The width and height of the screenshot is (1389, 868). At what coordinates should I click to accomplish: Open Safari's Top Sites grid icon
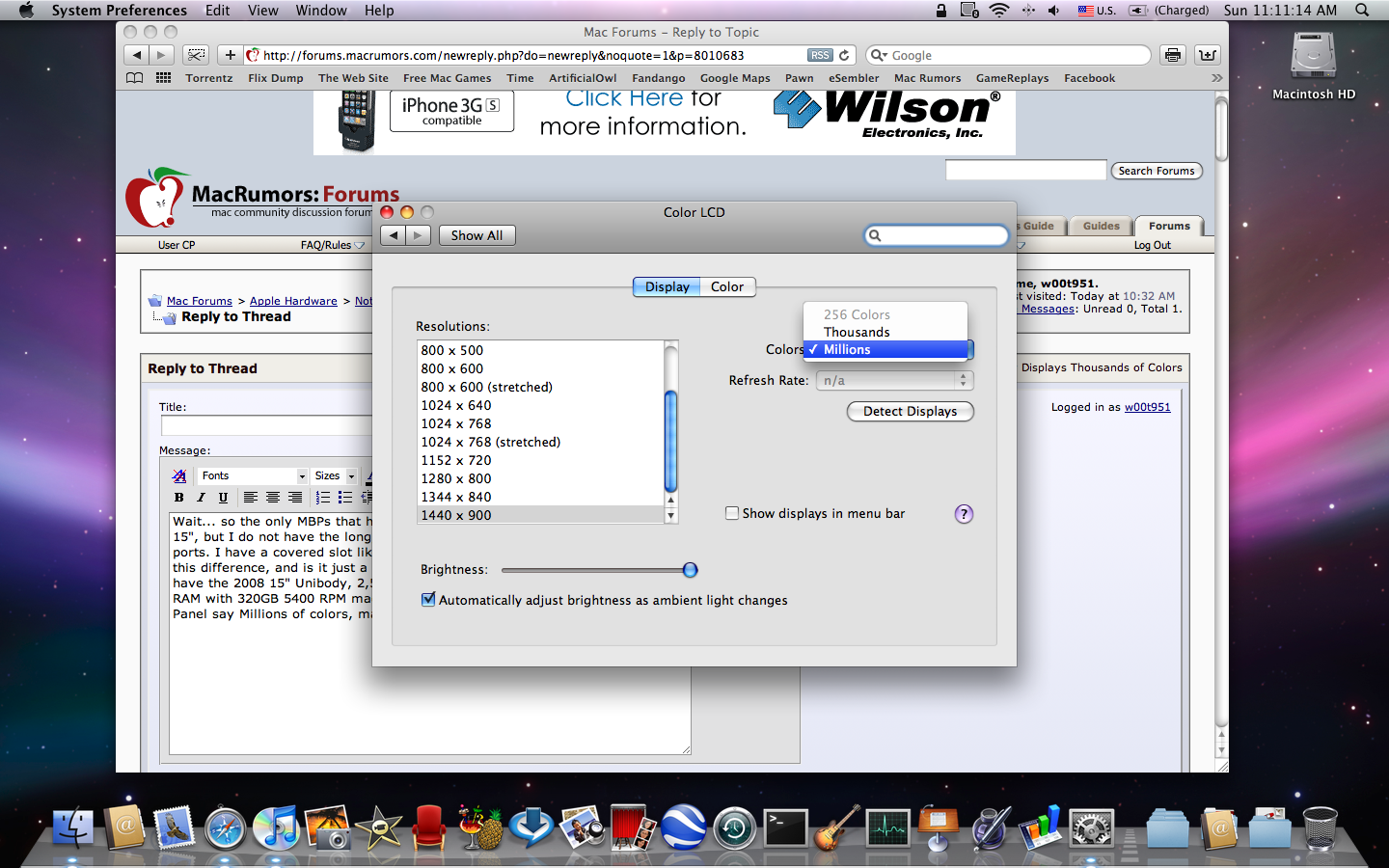click(164, 78)
